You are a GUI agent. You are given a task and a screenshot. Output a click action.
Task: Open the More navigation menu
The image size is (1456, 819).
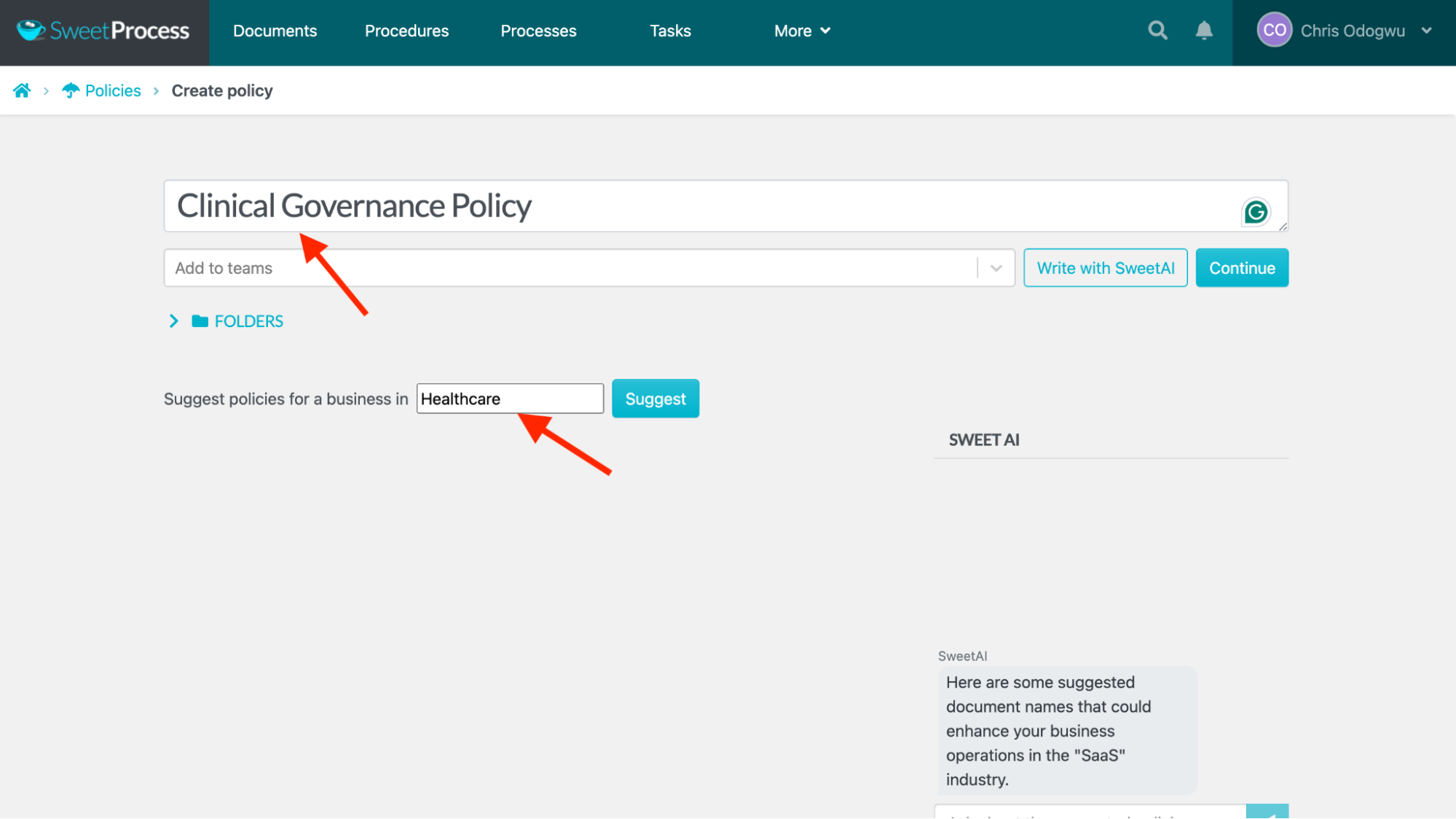click(800, 31)
